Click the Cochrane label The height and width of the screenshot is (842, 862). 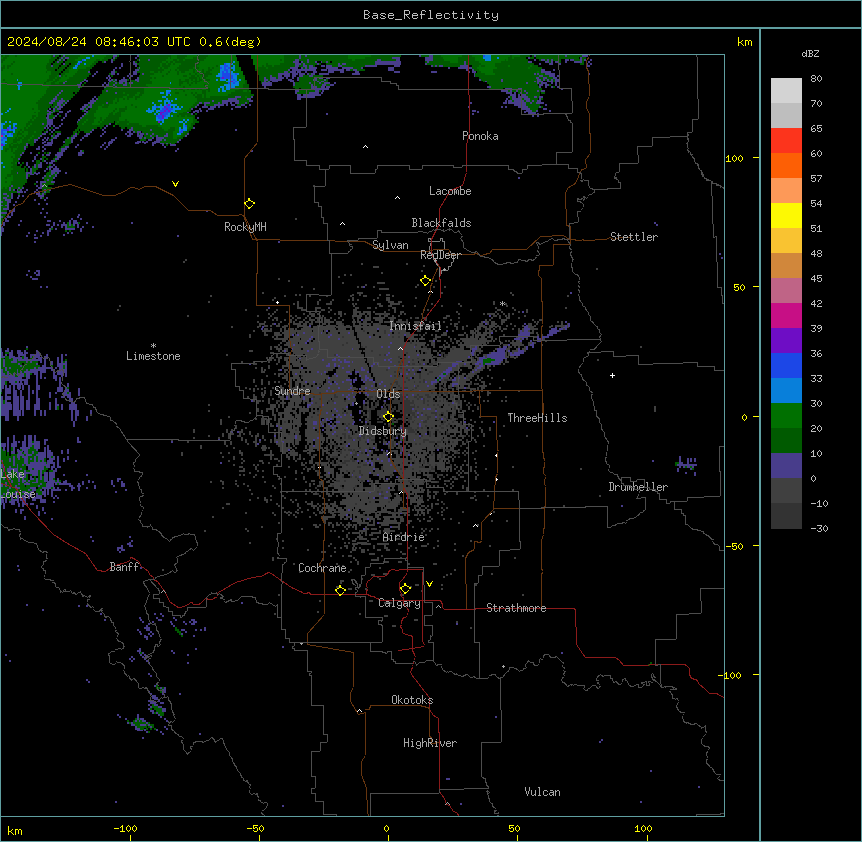pos(322,568)
